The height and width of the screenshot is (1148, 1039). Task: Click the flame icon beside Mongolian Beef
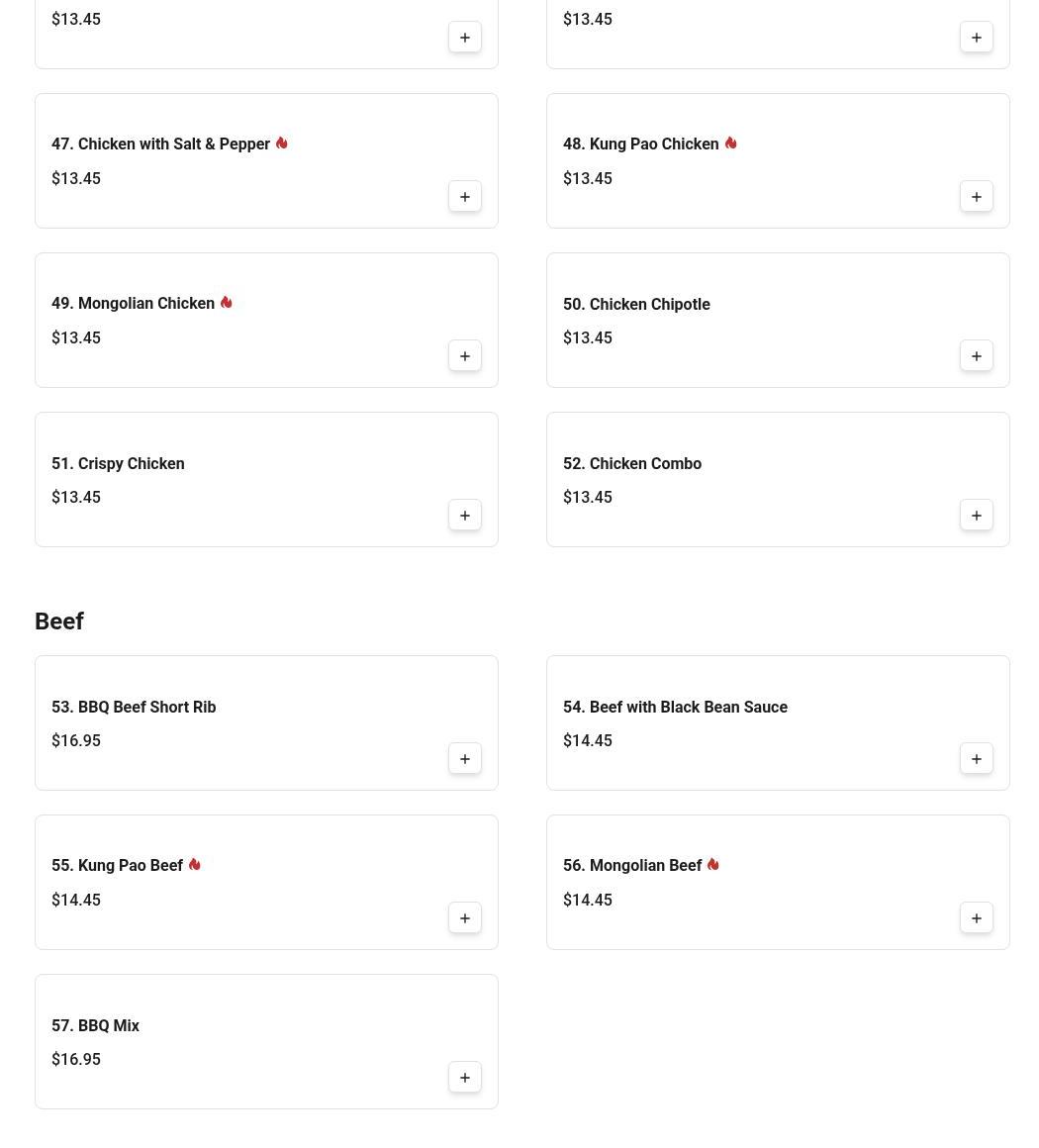point(713,865)
